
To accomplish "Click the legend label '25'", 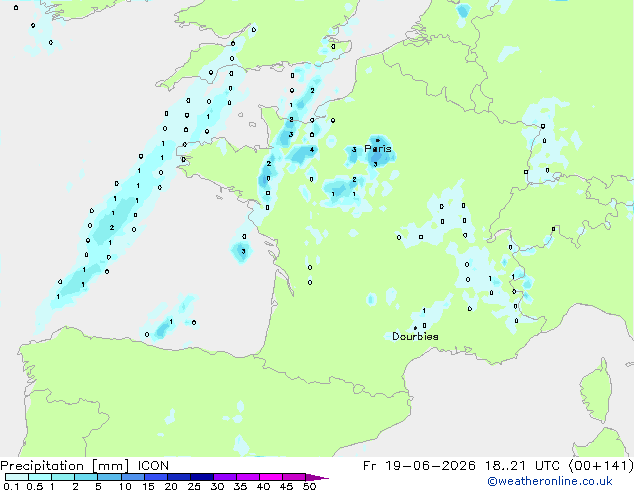I will pos(194,486).
